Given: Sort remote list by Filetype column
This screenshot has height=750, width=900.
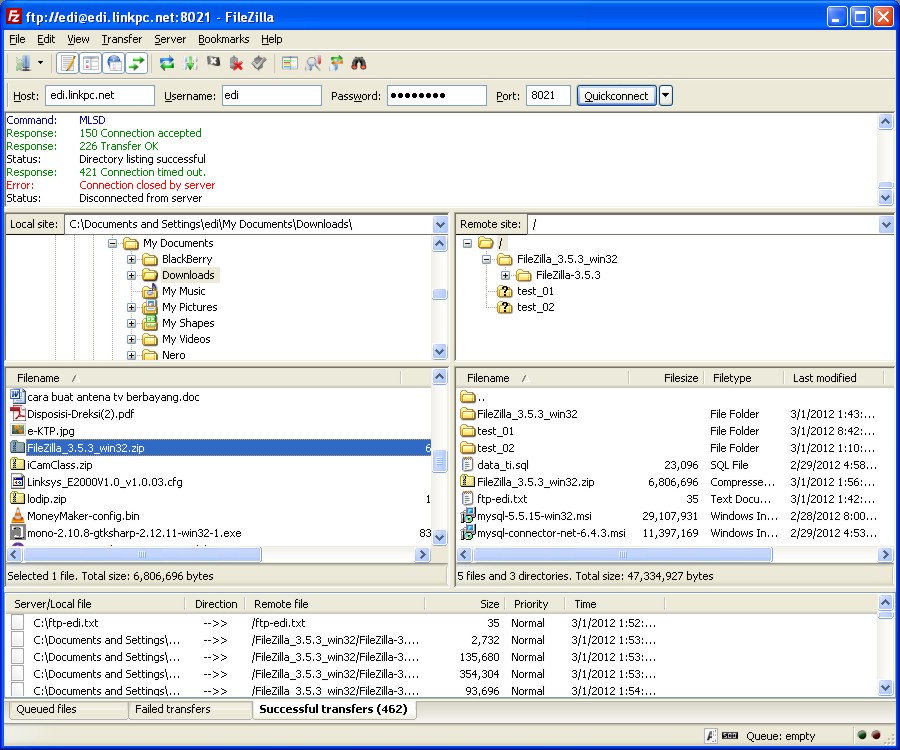Looking at the screenshot, I should (743, 378).
